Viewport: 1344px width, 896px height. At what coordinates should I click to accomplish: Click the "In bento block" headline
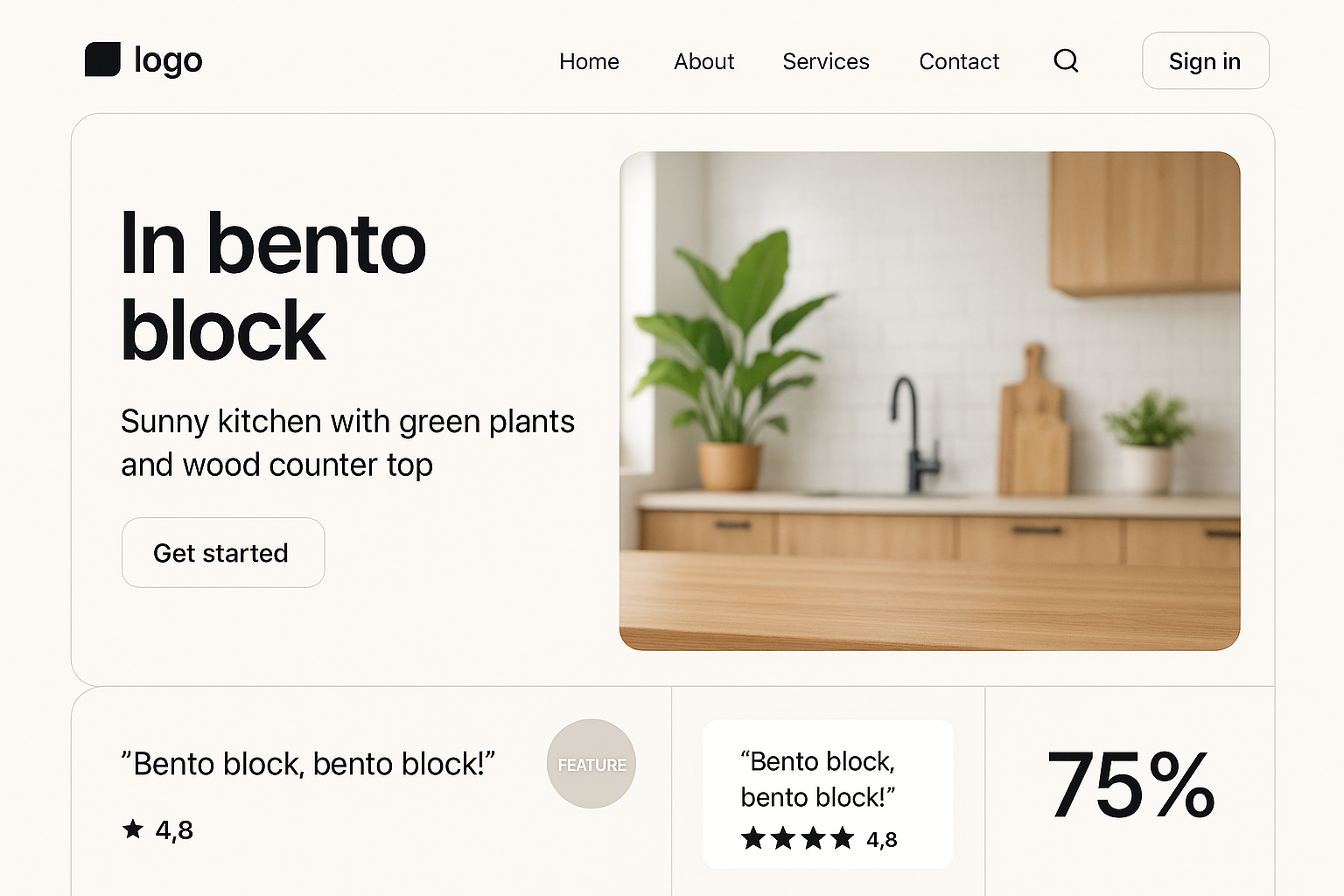click(x=272, y=285)
